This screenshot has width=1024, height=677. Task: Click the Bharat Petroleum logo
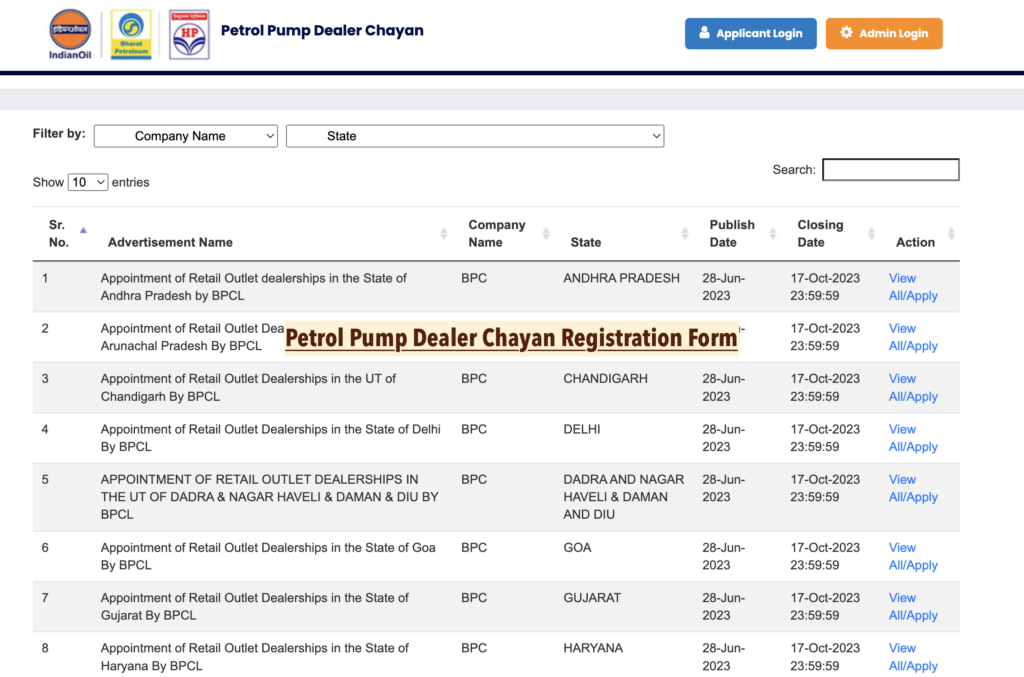[131, 33]
